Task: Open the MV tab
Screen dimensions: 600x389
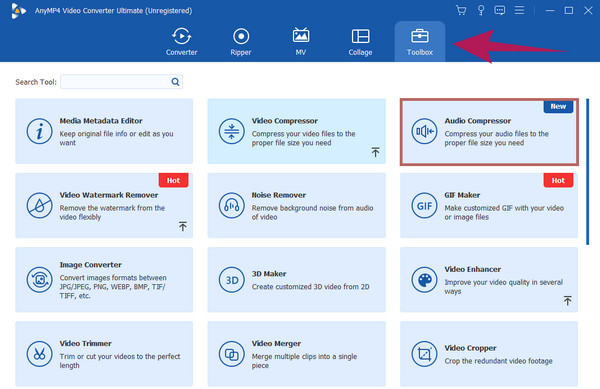Action: (x=301, y=42)
